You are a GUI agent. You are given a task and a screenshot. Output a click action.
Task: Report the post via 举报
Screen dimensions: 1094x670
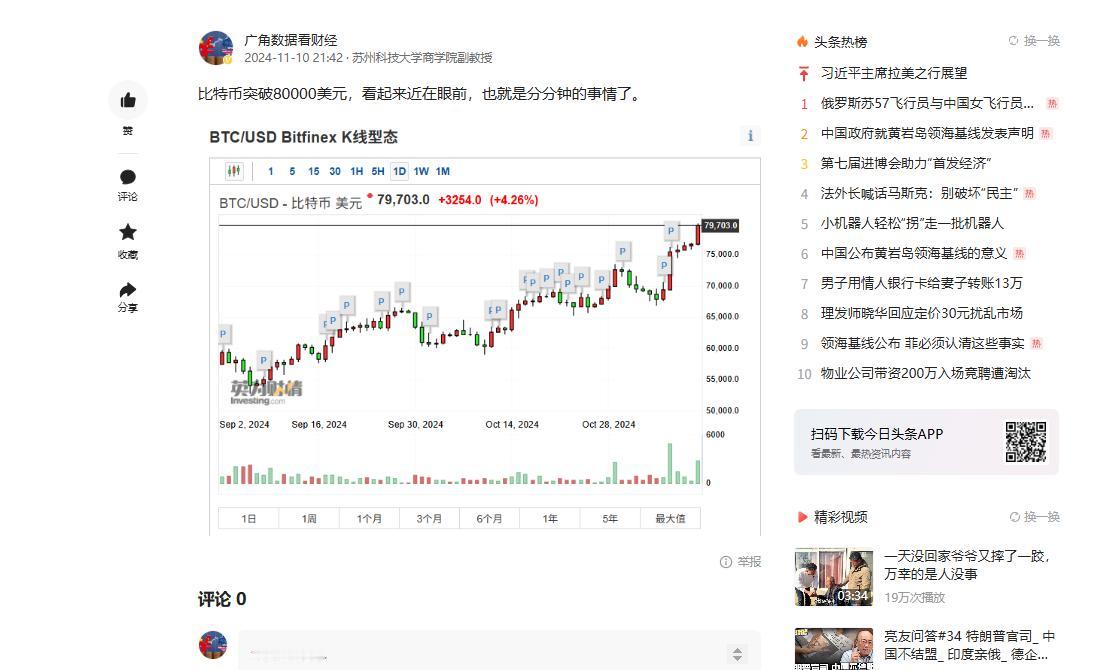click(x=741, y=562)
